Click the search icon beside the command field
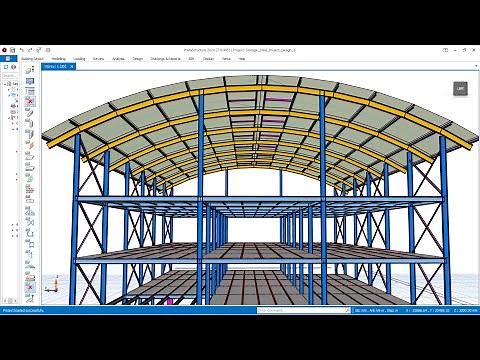The width and height of the screenshot is (480, 360). (x=347, y=310)
